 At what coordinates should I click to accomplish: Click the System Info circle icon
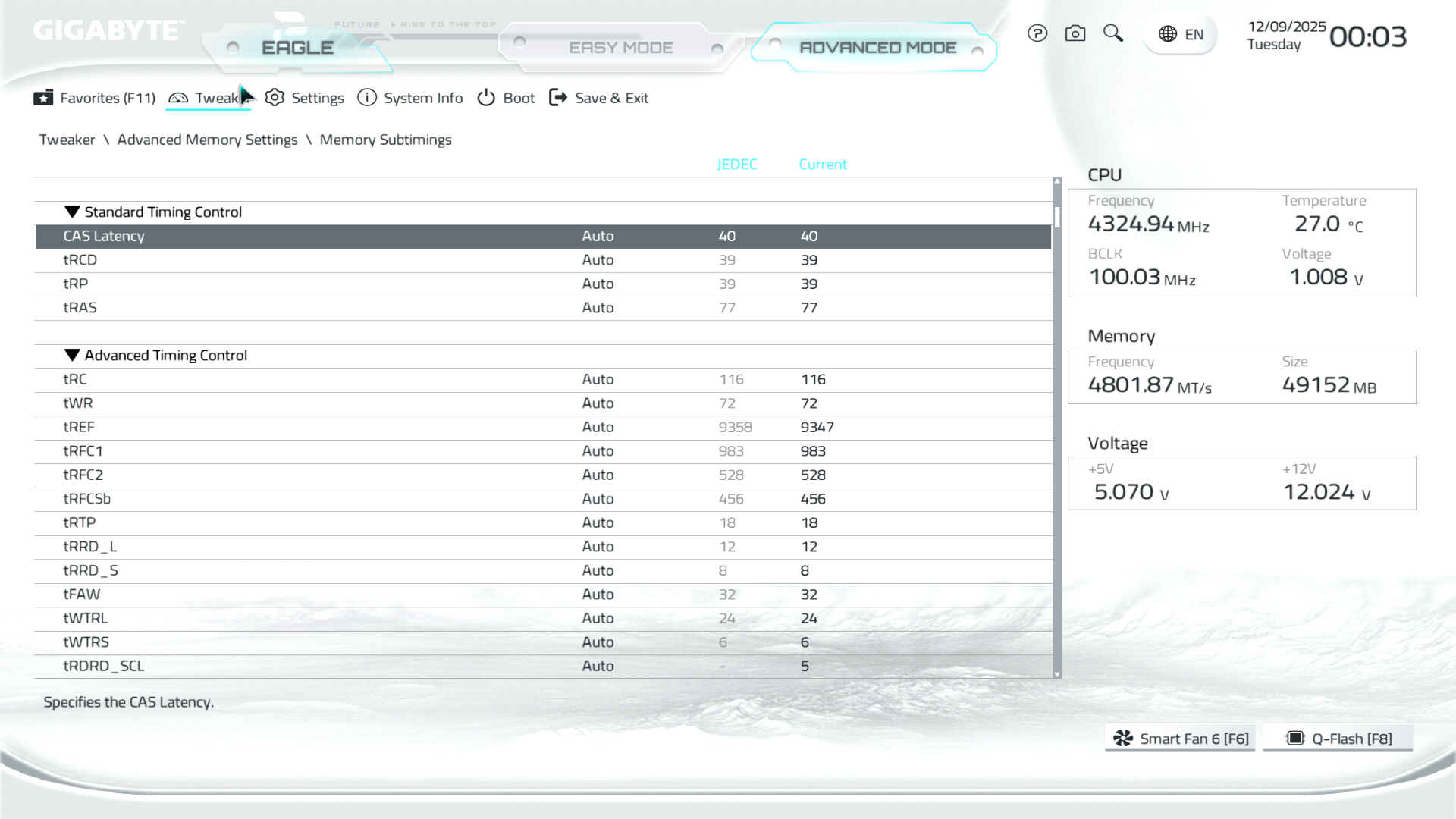pos(367,98)
